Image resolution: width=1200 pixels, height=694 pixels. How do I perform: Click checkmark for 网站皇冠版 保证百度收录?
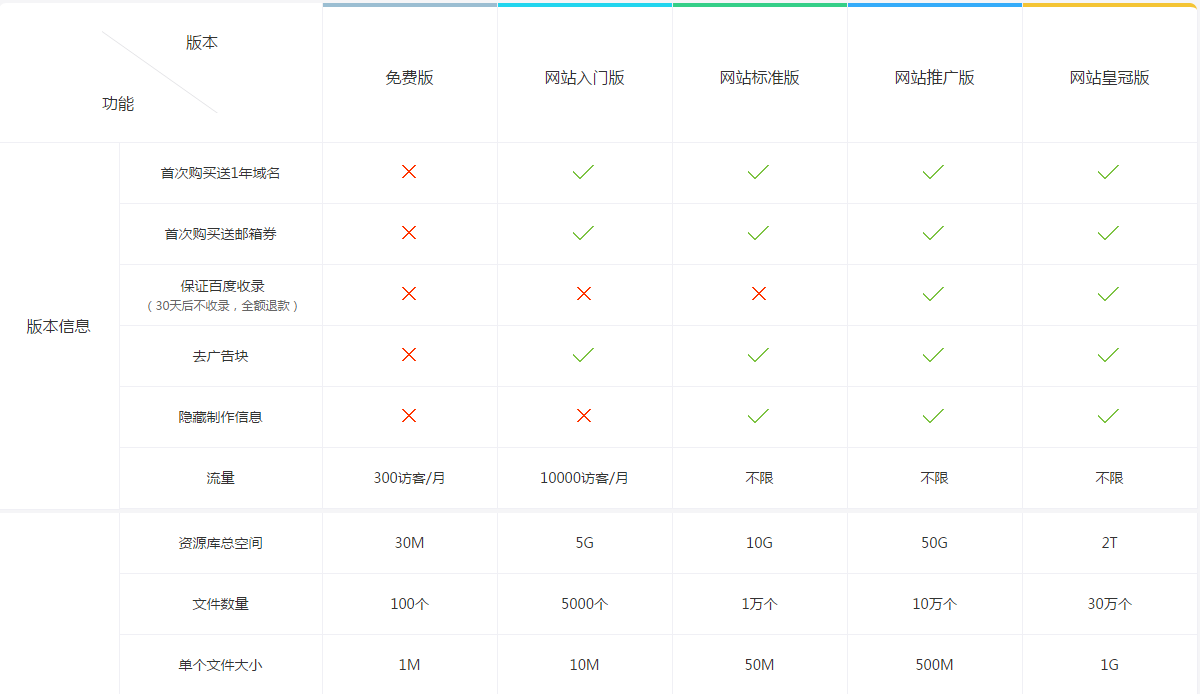tap(1109, 294)
